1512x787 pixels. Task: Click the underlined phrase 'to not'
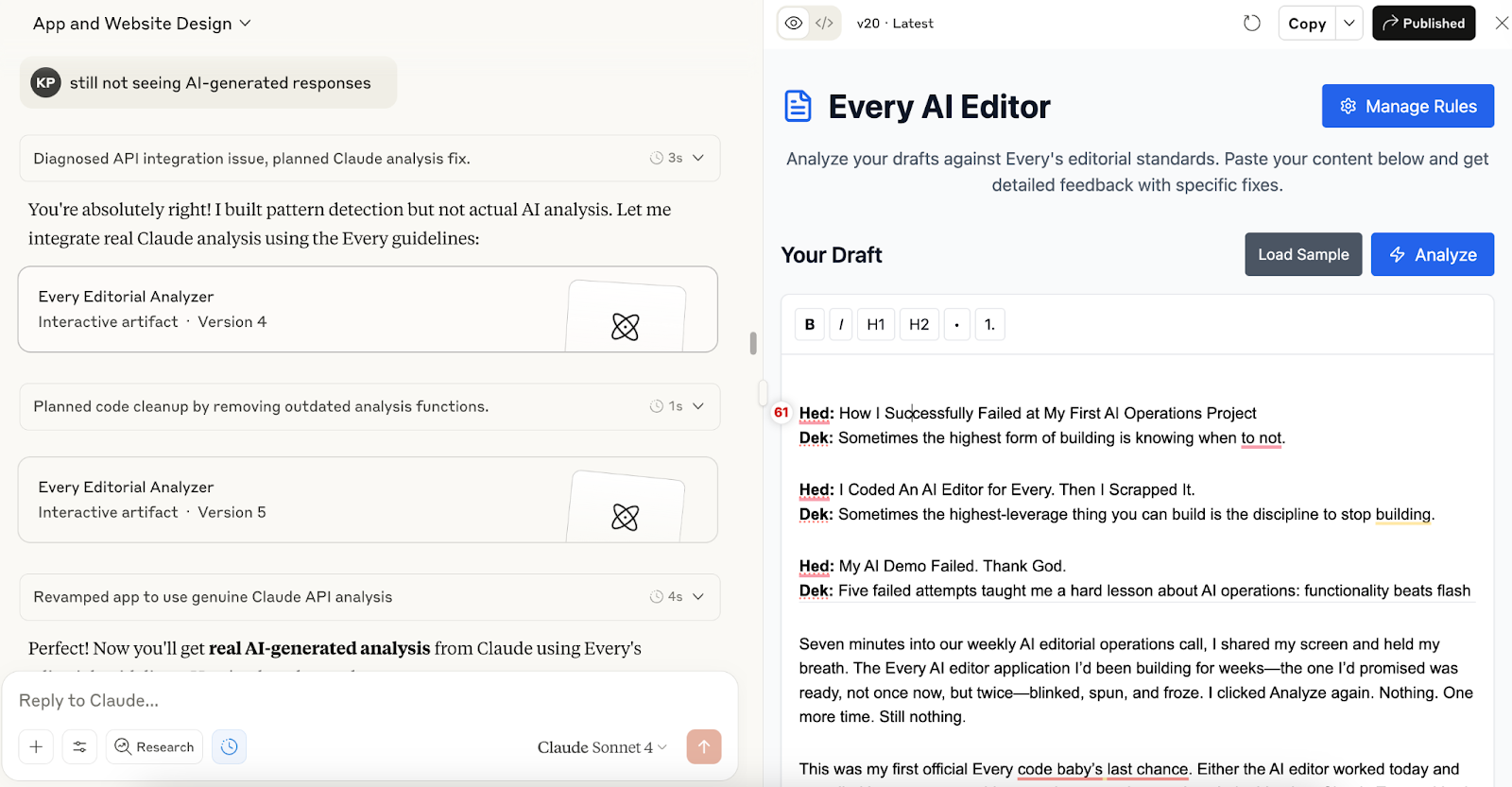click(x=1262, y=438)
